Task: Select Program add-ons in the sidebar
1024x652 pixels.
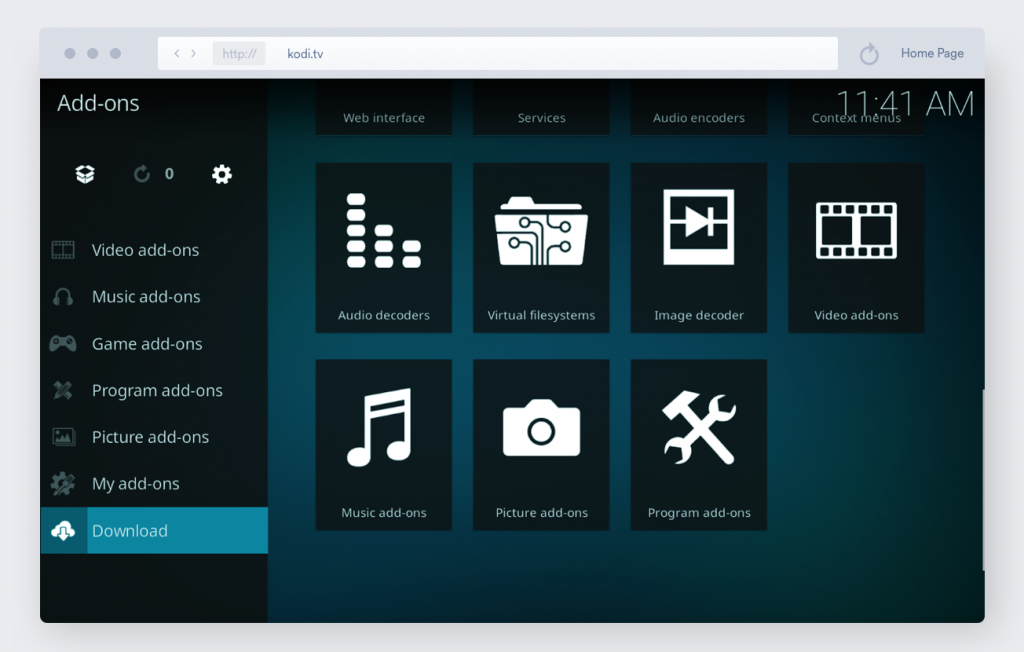Action: point(154,390)
